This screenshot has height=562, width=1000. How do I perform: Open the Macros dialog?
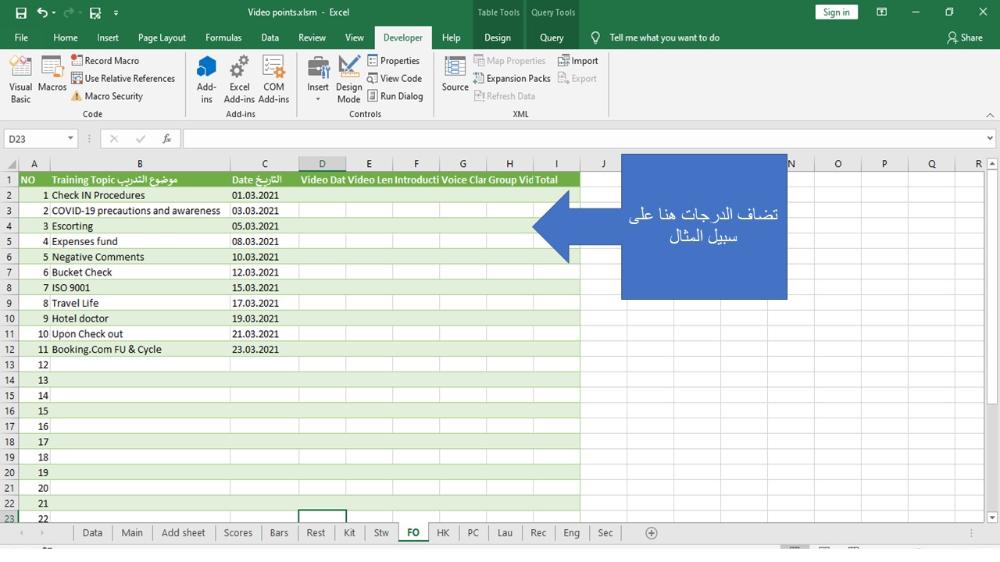pos(52,74)
